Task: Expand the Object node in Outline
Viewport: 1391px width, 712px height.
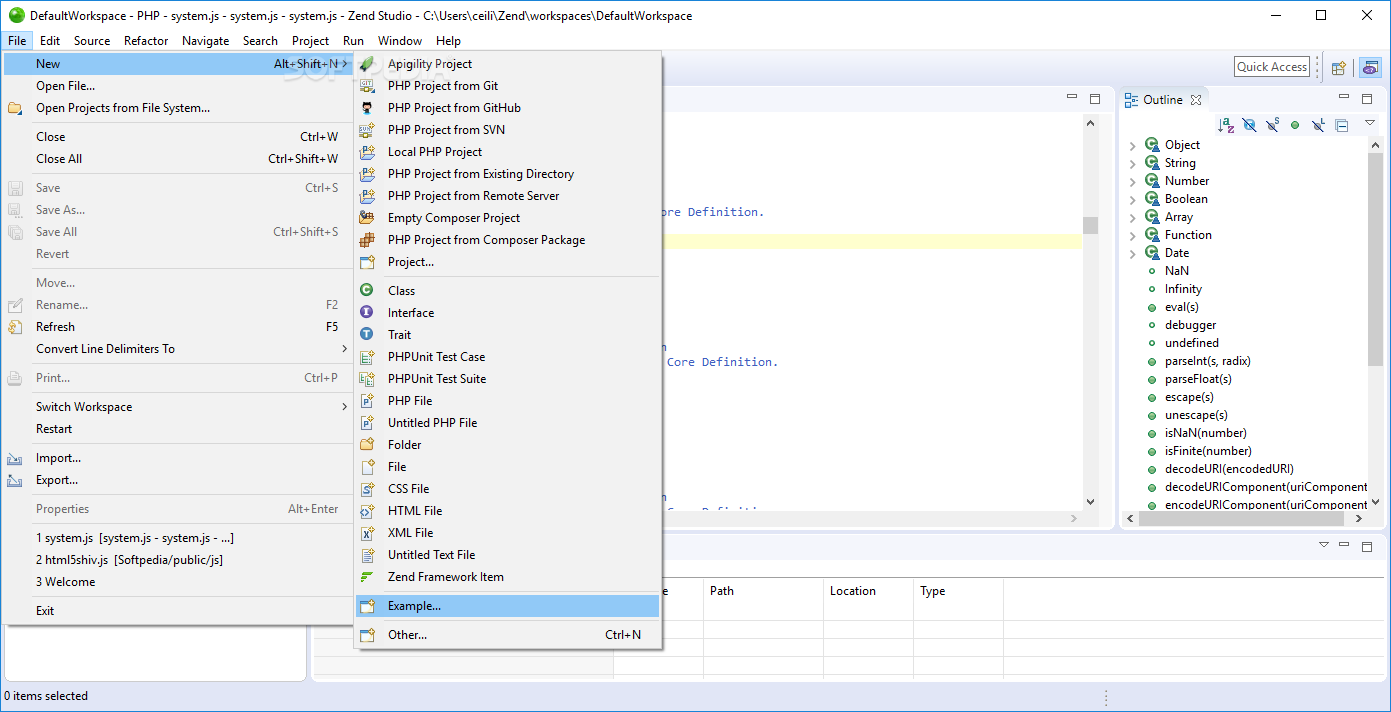Action: tap(1132, 146)
